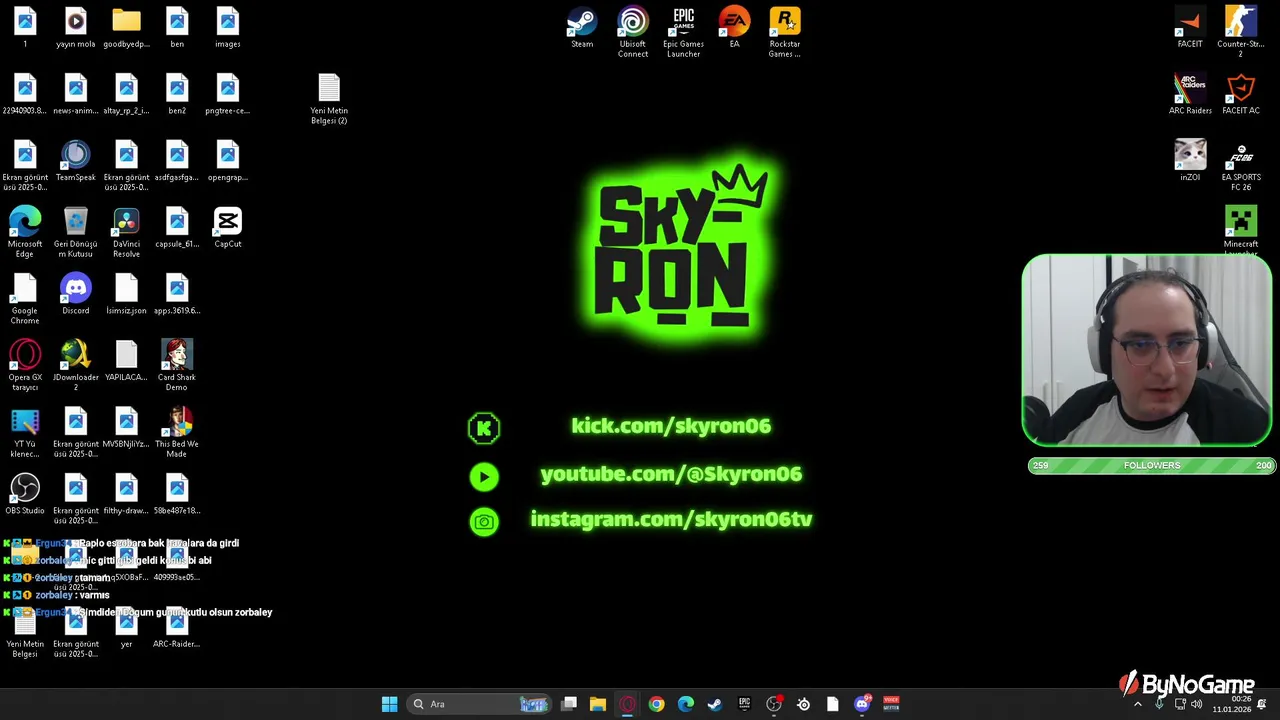The width and height of the screenshot is (1280, 720).
Task: Select the file named 1
Action: (x=25, y=28)
